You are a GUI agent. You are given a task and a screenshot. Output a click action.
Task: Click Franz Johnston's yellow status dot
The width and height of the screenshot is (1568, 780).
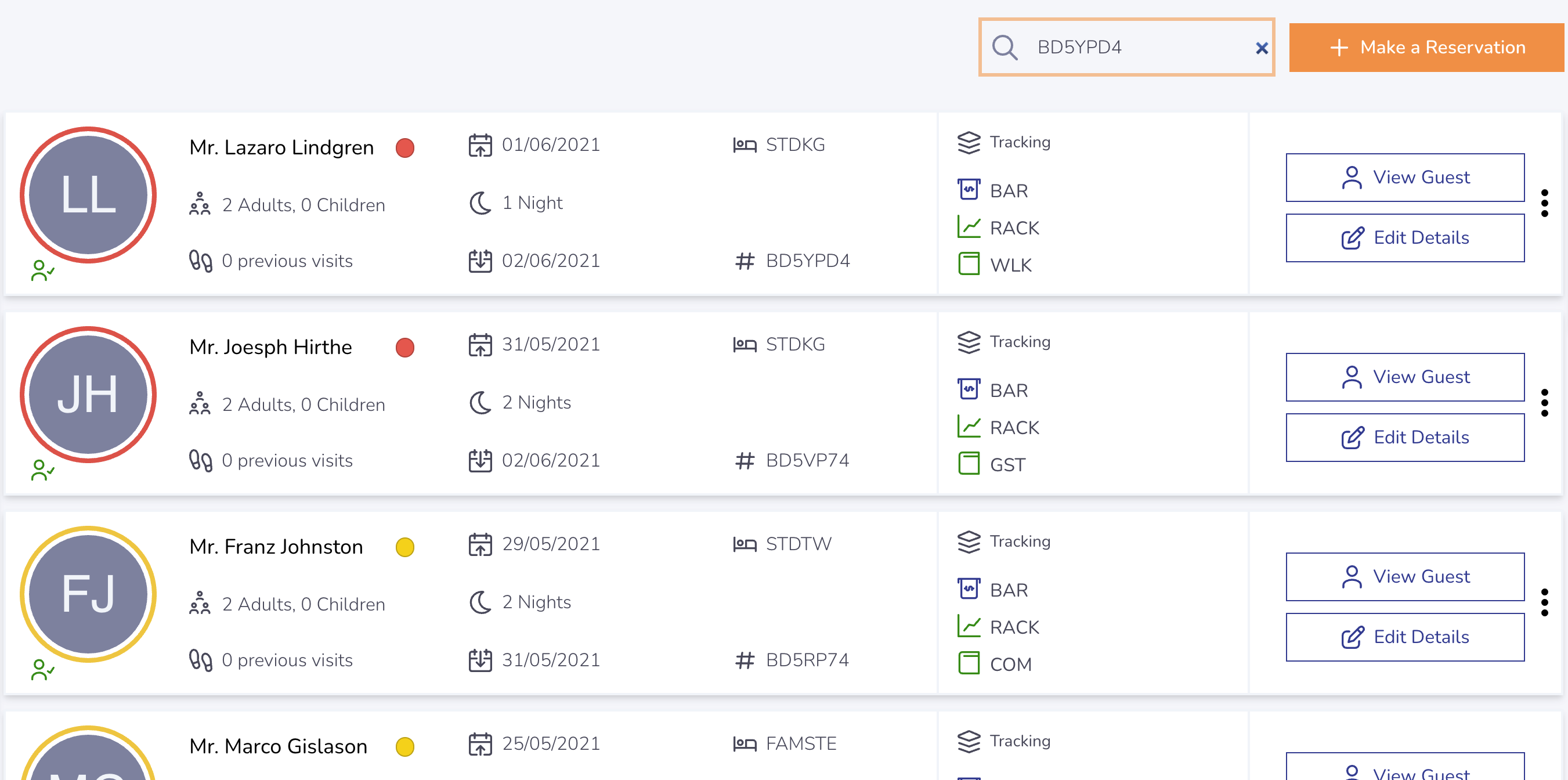[405, 547]
